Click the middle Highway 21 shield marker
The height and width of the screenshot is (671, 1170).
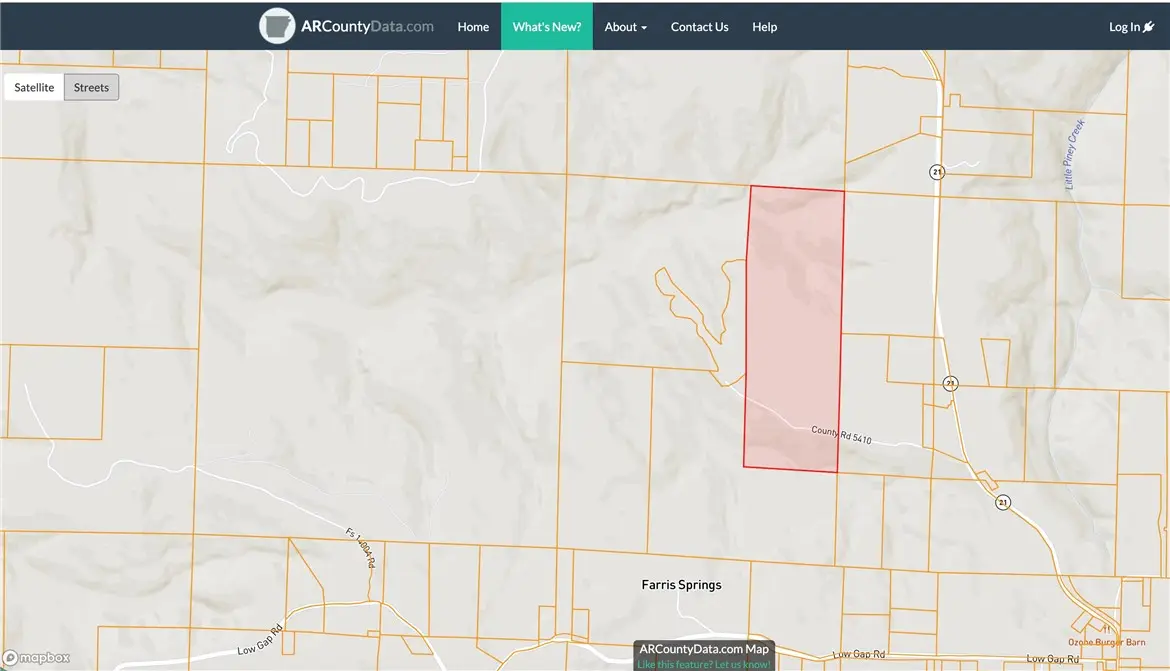pos(950,384)
